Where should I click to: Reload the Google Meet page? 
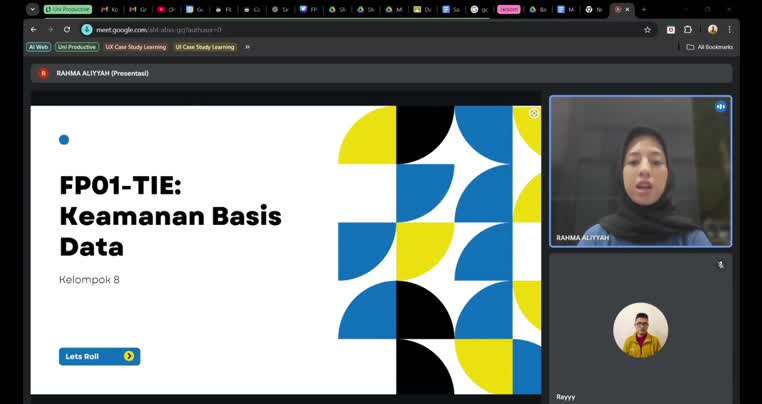[67, 30]
